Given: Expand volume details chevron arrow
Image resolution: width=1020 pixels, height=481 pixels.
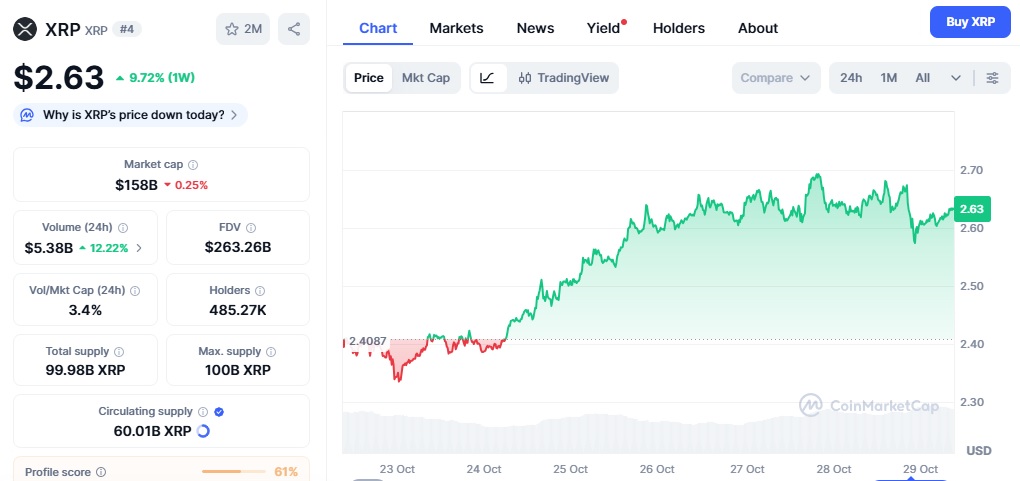Looking at the screenshot, I should coord(139,248).
